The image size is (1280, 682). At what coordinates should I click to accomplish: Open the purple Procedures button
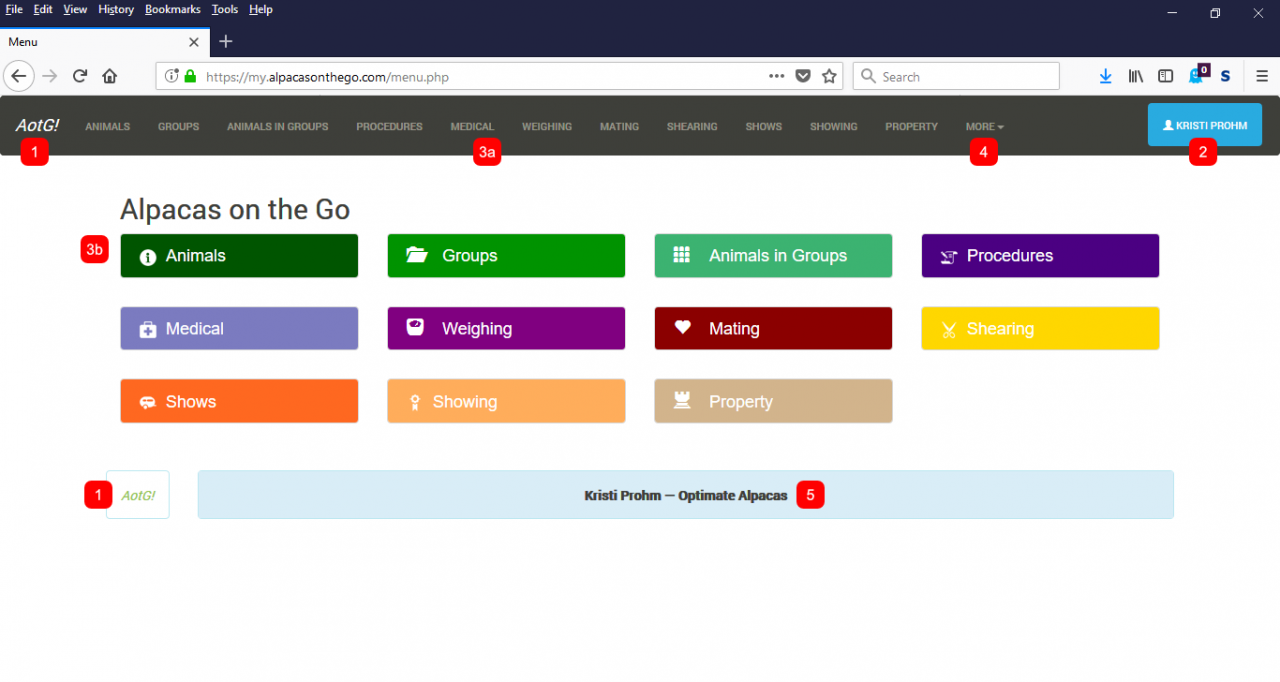1040,256
